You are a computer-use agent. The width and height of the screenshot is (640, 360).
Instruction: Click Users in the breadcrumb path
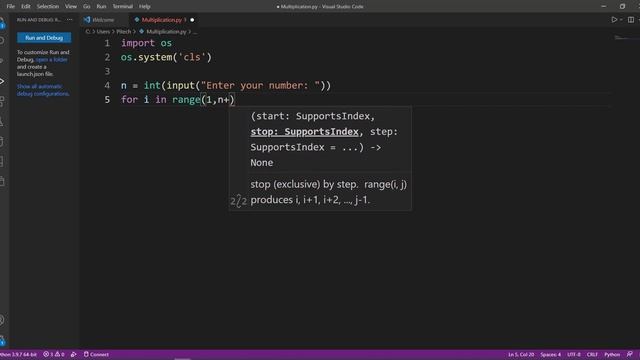click(x=103, y=31)
